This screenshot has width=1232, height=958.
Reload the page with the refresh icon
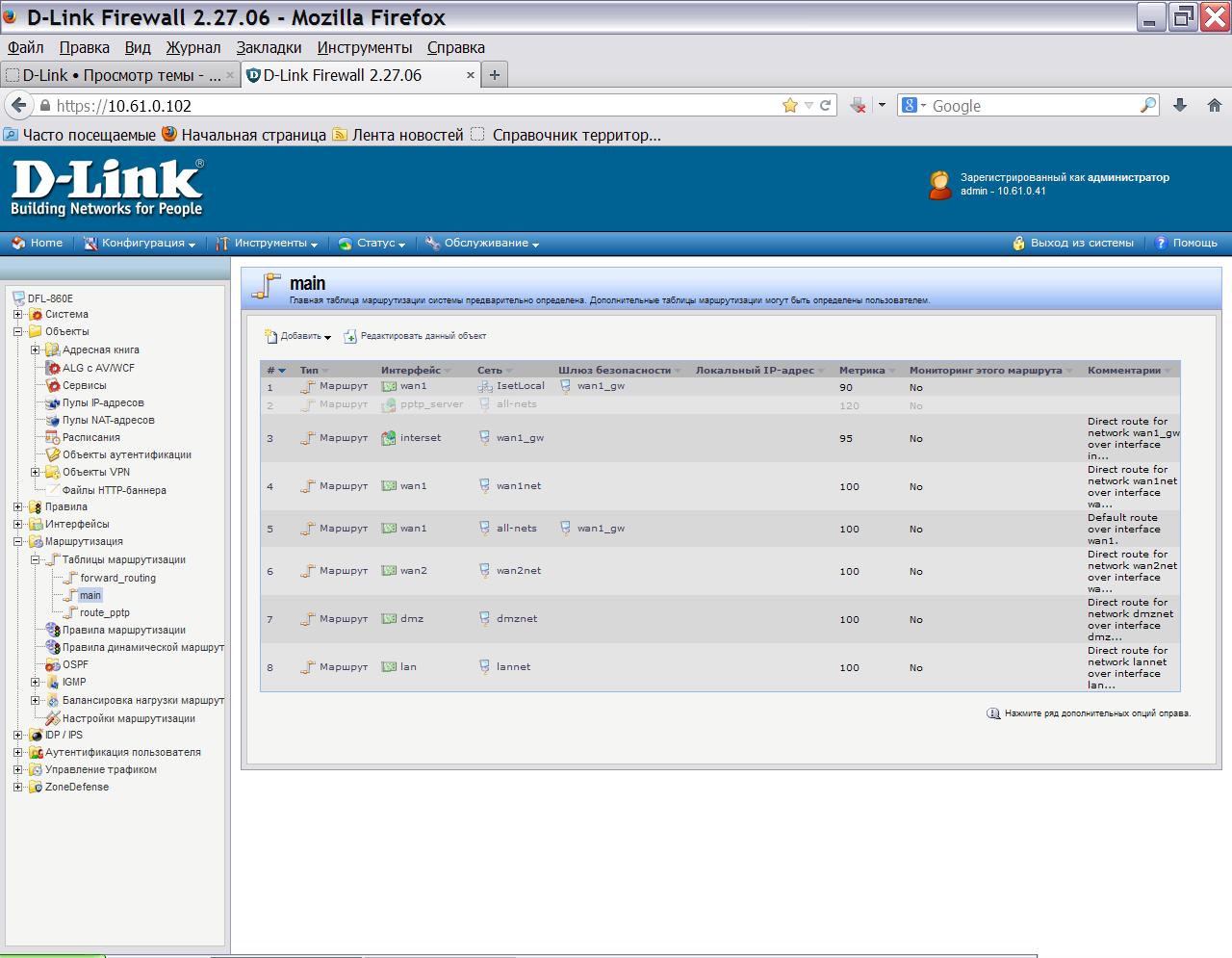pyautogui.click(x=825, y=106)
